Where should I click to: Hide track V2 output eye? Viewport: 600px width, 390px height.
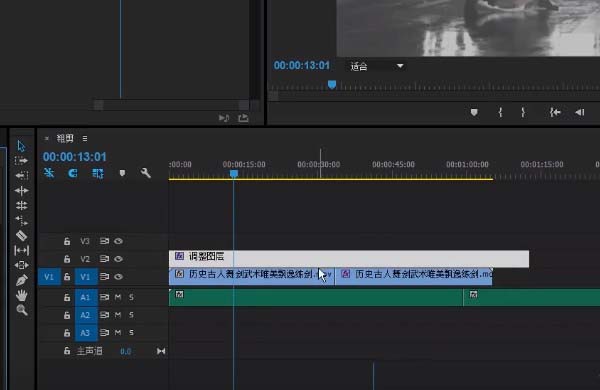click(119, 259)
